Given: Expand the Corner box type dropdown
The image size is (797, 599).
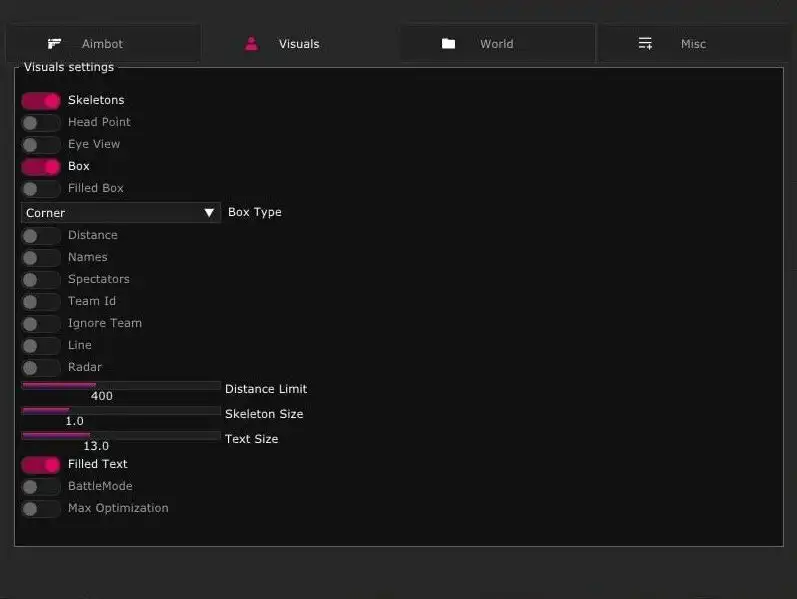Looking at the screenshot, I should tap(120, 213).
